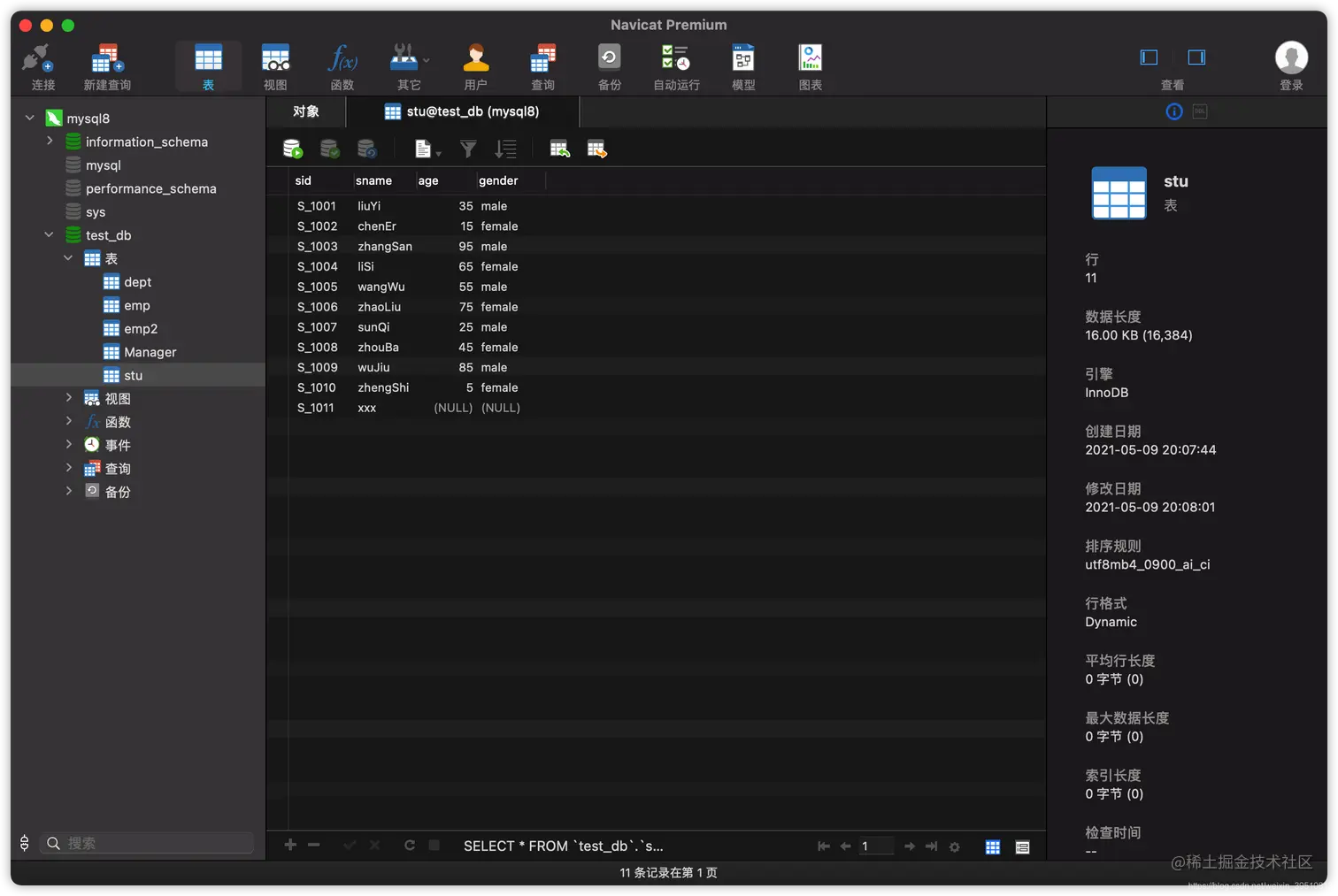Switch to grid view of records
The image size is (1338, 896).
click(993, 847)
